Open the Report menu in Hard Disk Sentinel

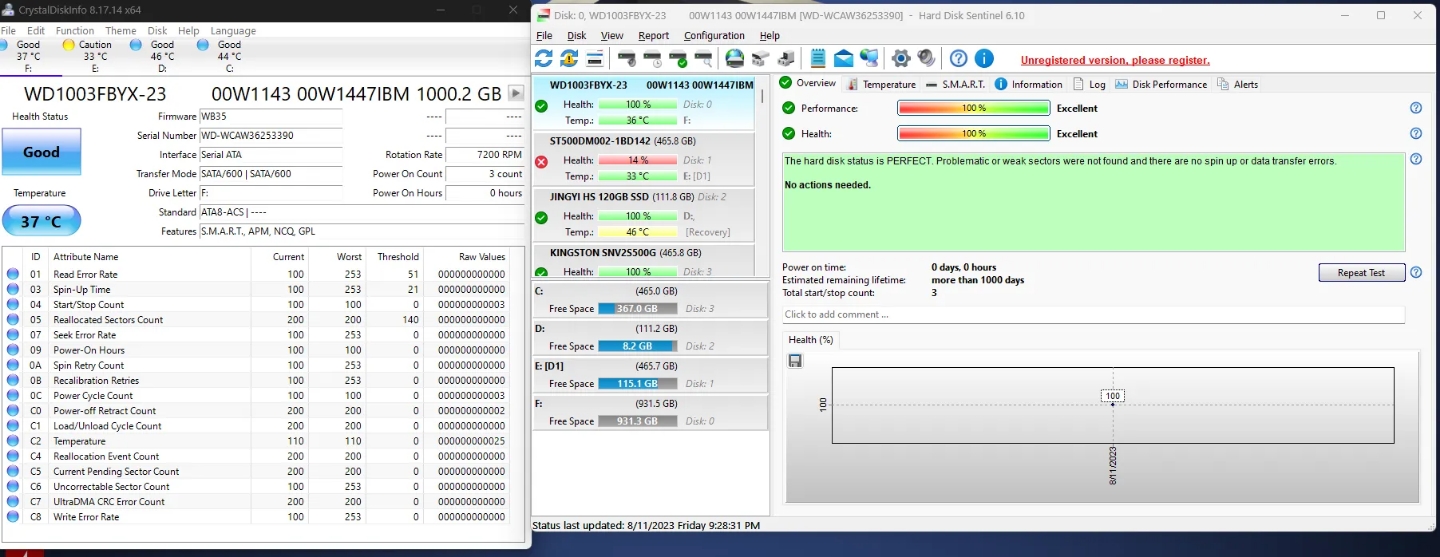(x=654, y=36)
